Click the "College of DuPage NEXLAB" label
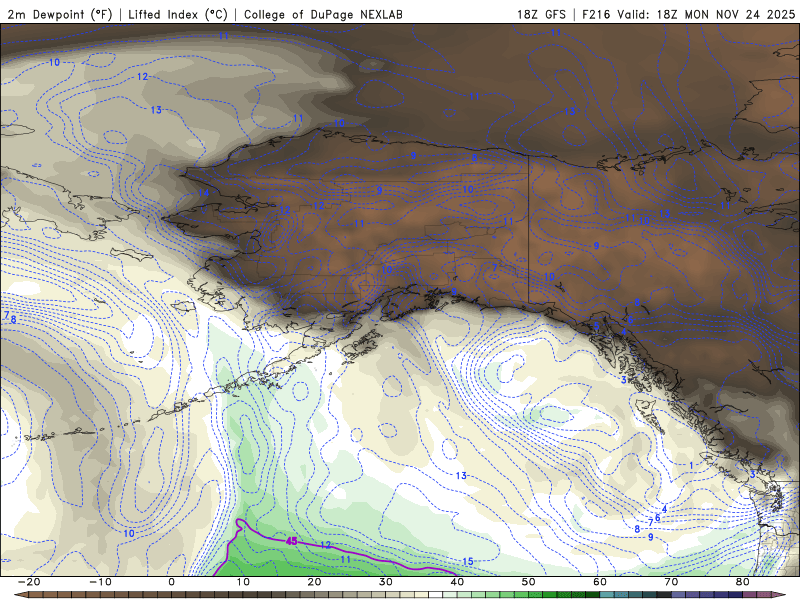The width and height of the screenshot is (800, 600). [323, 14]
